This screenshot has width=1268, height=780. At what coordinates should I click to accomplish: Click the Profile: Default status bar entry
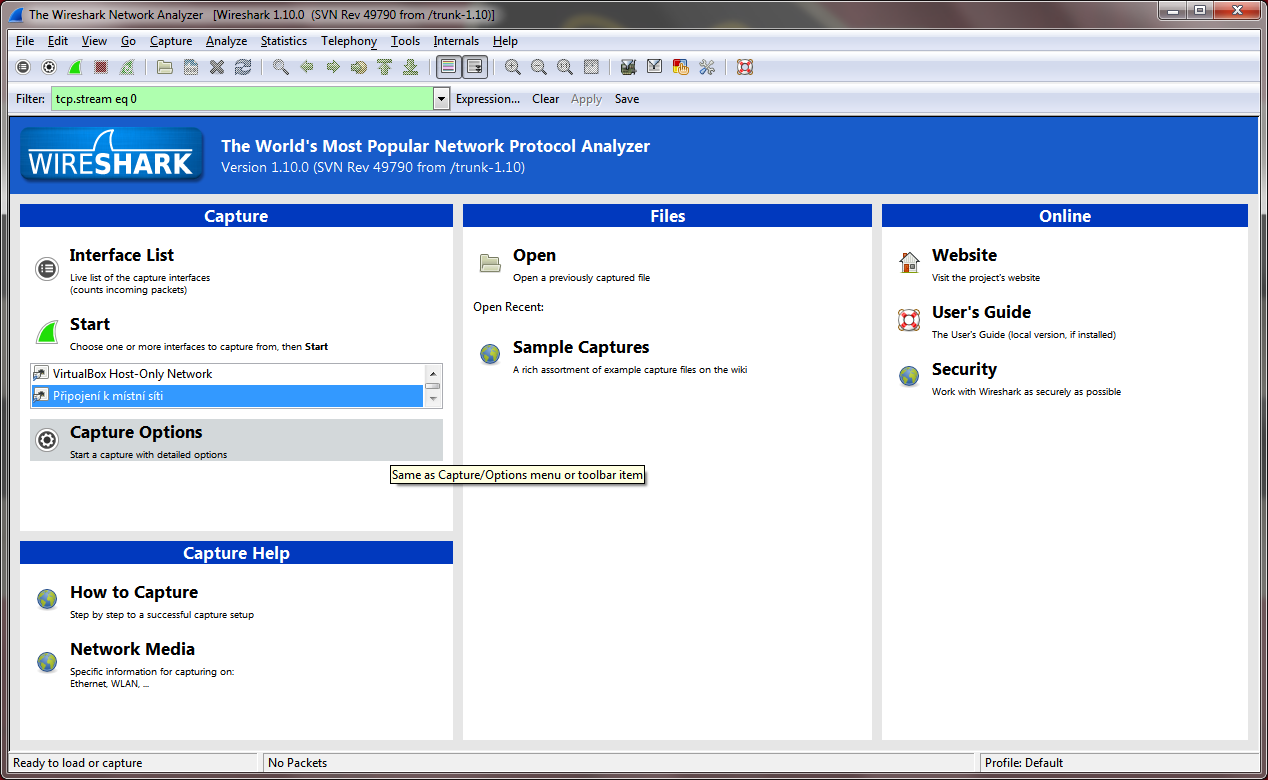[1024, 763]
